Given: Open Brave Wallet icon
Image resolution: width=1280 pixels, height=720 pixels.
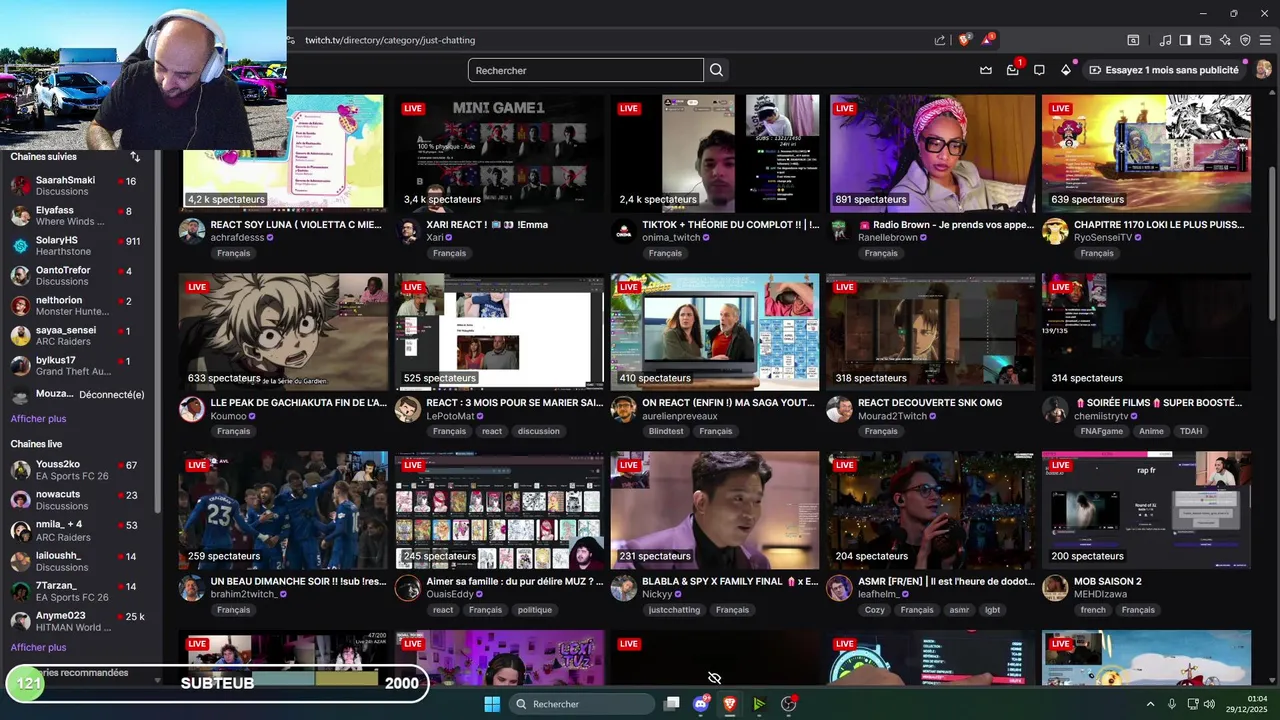Looking at the screenshot, I should [x=1205, y=40].
